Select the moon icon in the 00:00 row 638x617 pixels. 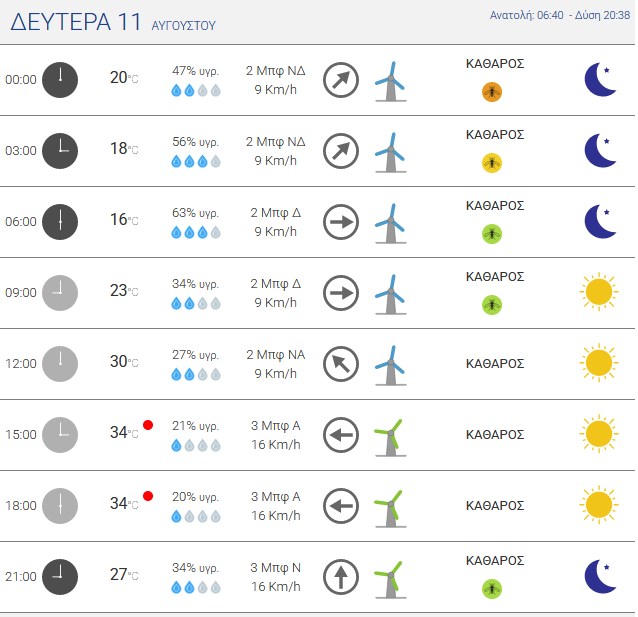[600, 80]
